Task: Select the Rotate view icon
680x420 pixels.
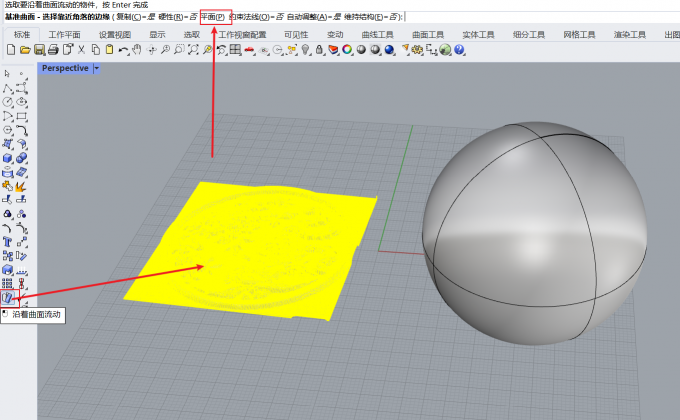Action: [x=151, y=50]
